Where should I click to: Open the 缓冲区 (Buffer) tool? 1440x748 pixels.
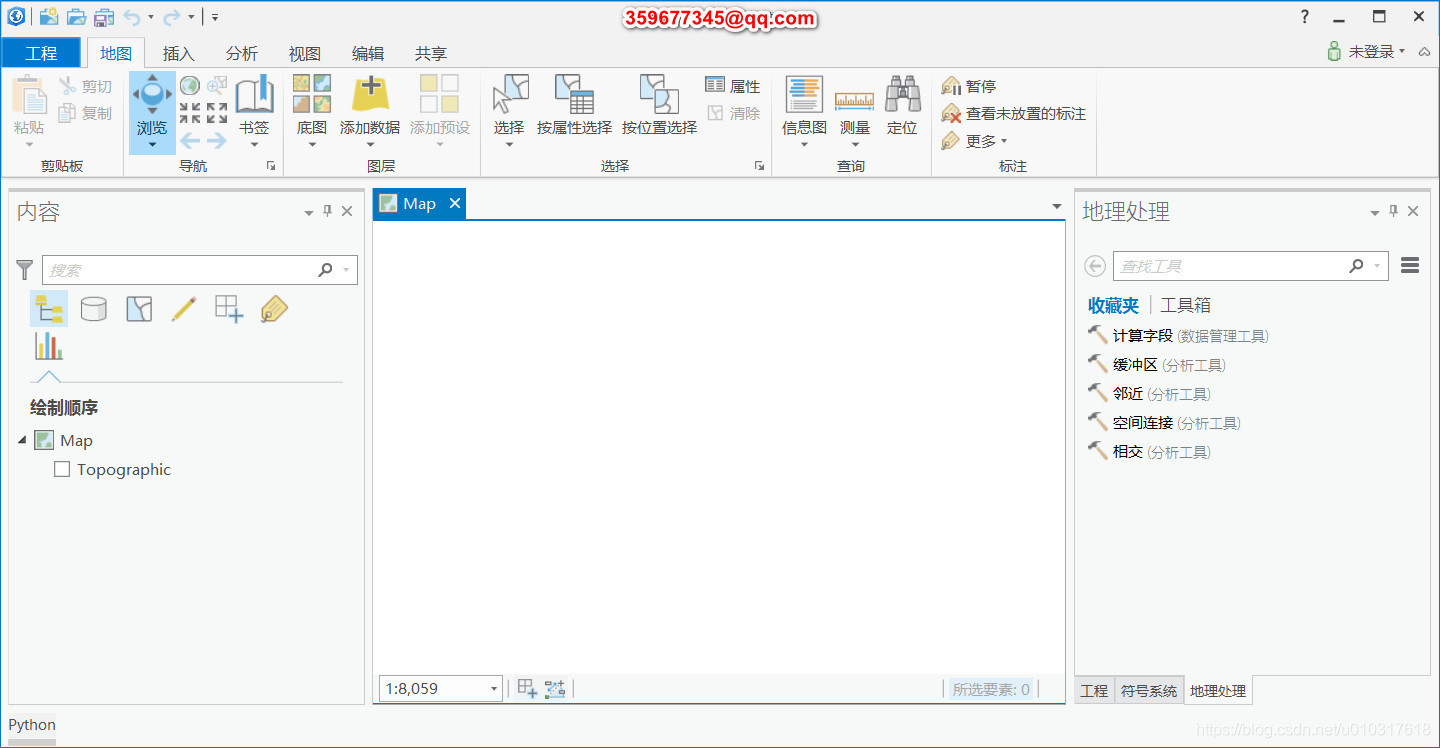tap(1156, 365)
